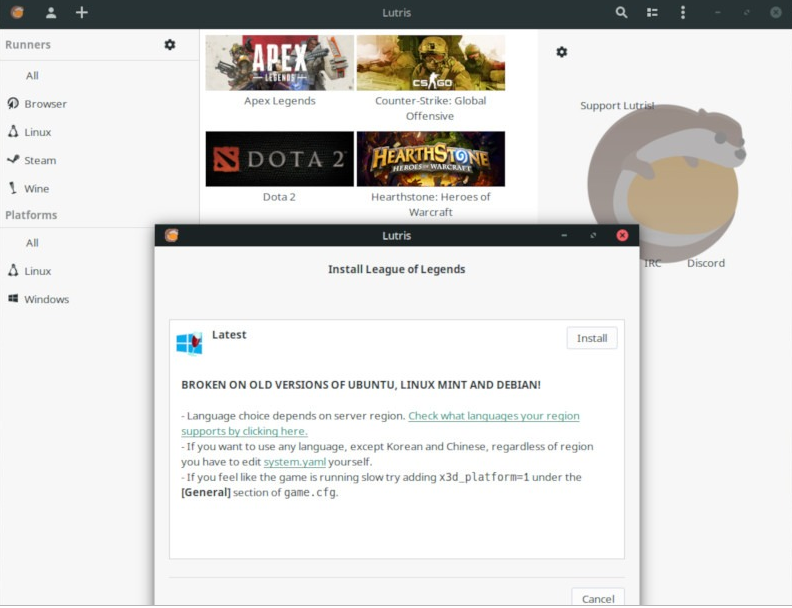Select the Wine runner

click(36, 188)
